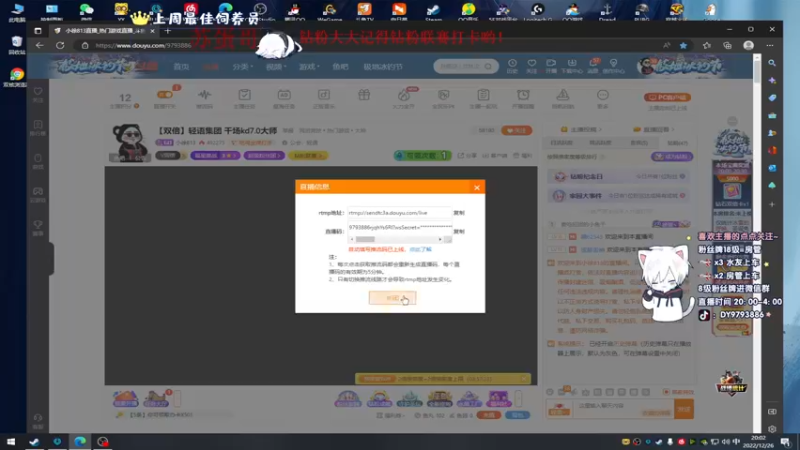Expand the 游戏 dropdown menu
Screen dimensions: 800x450
309,67
